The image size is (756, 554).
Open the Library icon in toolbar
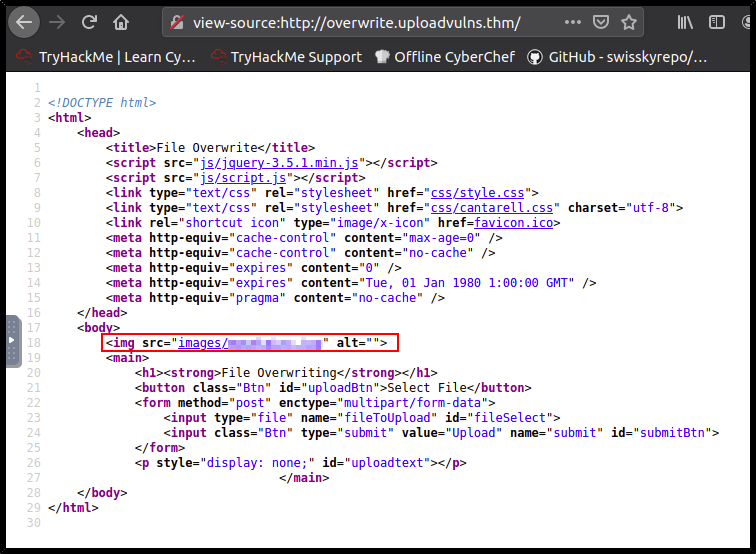pos(685,22)
